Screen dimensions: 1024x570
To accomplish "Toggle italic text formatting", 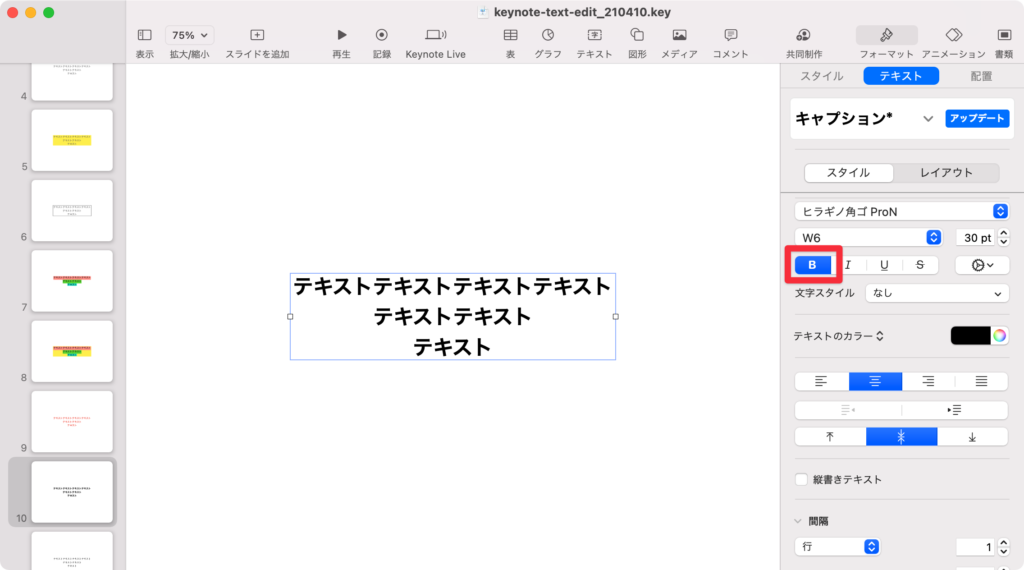I will [x=849, y=265].
